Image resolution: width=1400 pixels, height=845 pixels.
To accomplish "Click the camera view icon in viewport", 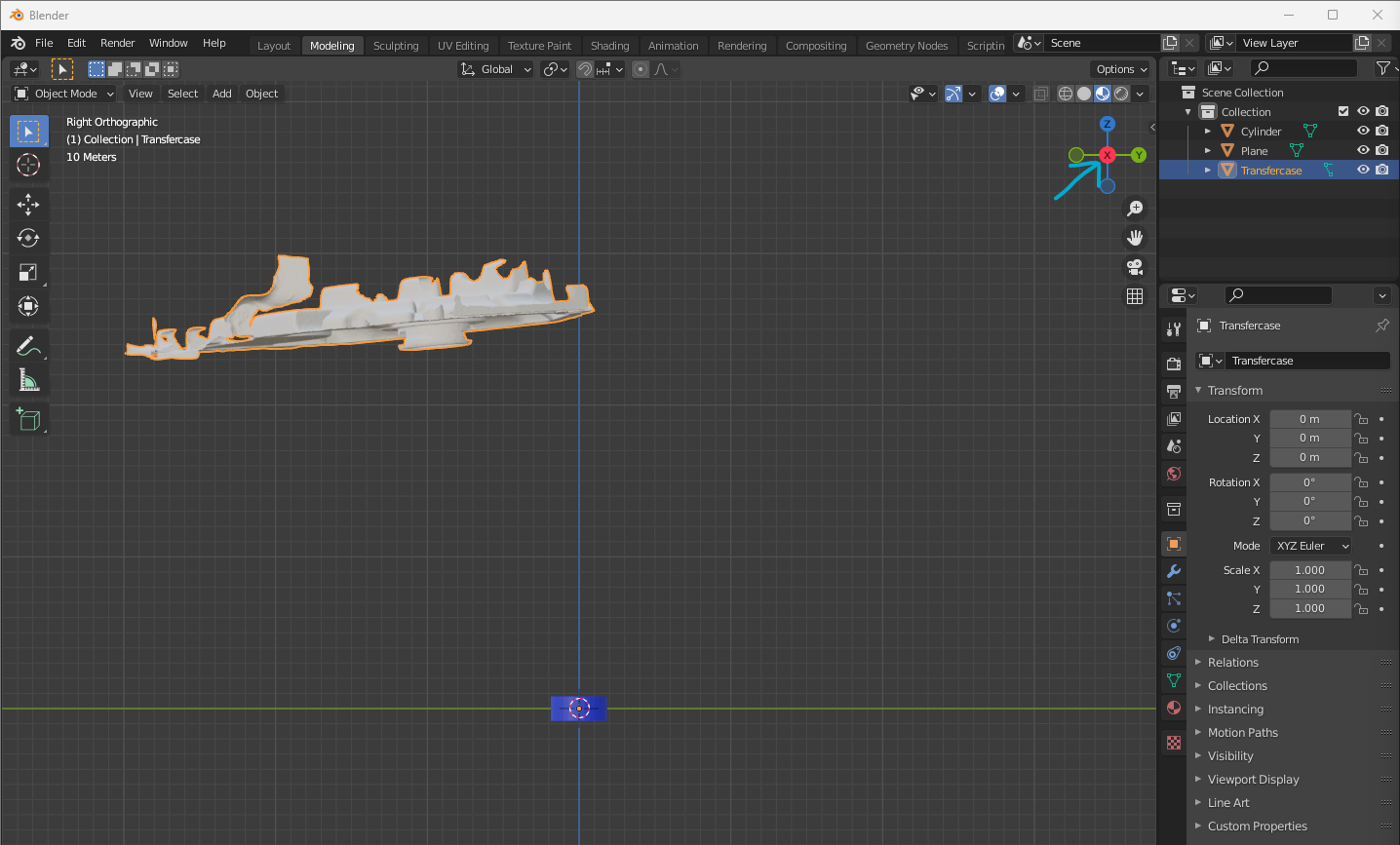I will point(1135,267).
